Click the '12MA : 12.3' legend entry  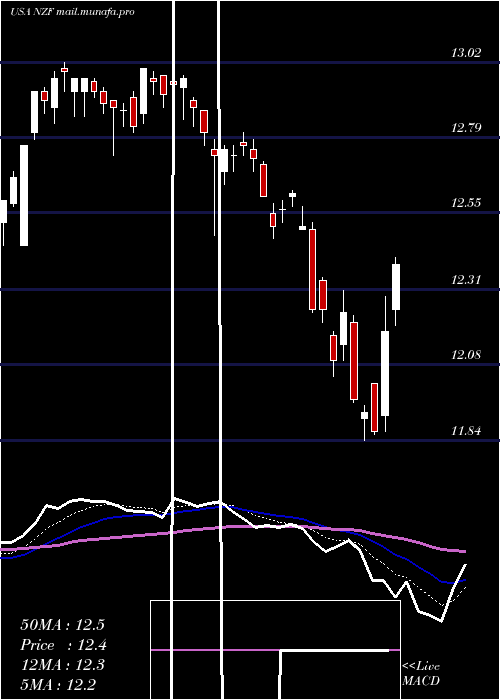62,665
